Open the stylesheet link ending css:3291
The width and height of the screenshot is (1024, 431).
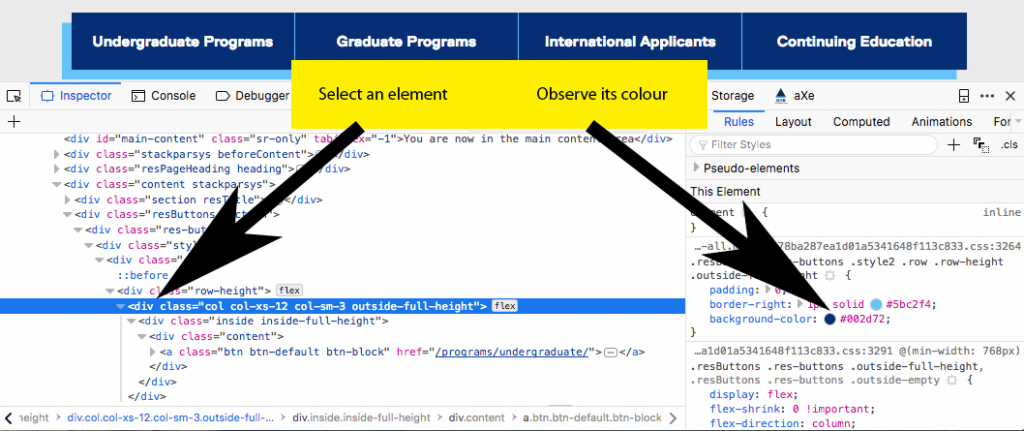click(857, 351)
